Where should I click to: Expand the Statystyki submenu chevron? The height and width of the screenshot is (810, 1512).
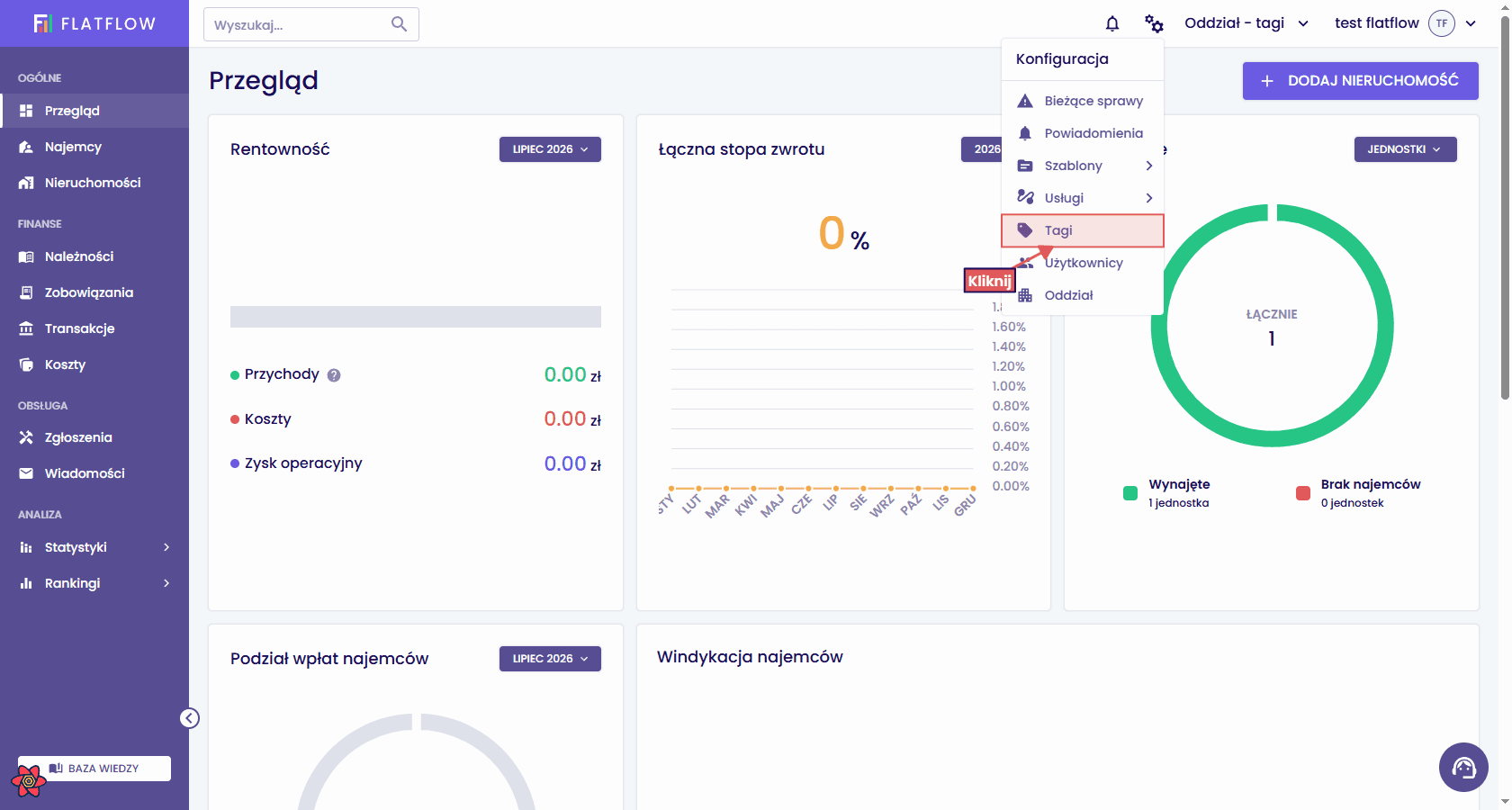pyautogui.click(x=166, y=547)
